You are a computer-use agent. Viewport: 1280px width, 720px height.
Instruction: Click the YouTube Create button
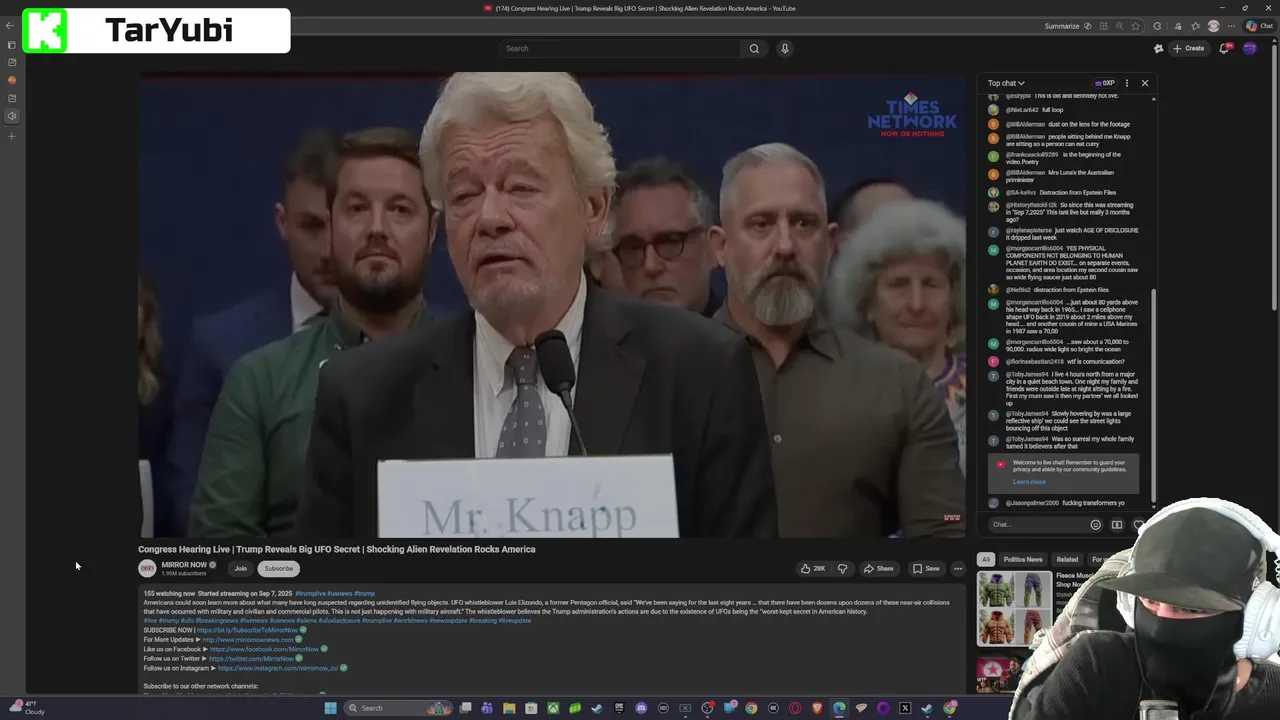click(1189, 48)
